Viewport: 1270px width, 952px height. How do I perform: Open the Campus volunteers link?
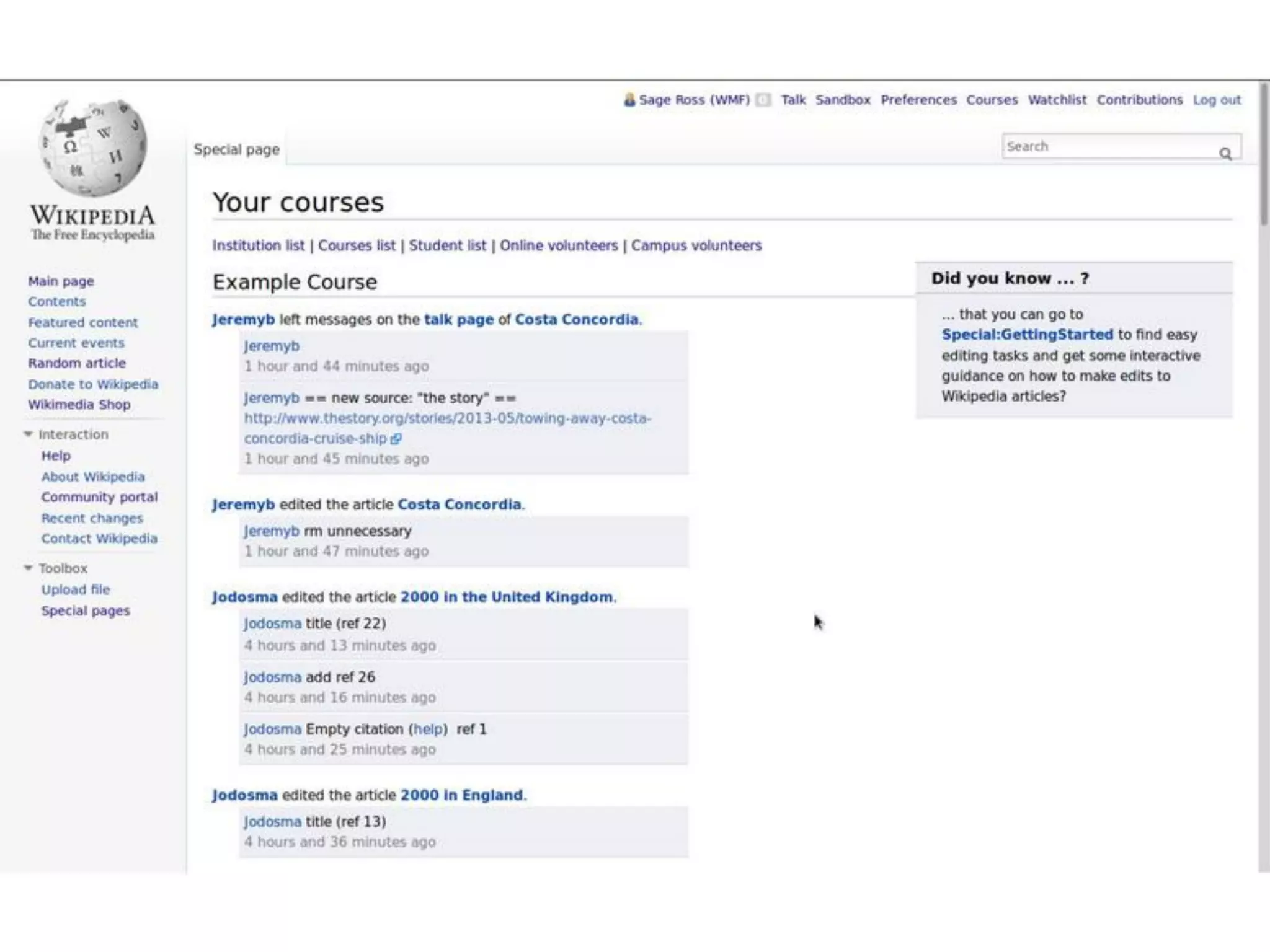pyautogui.click(x=696, y=245)
